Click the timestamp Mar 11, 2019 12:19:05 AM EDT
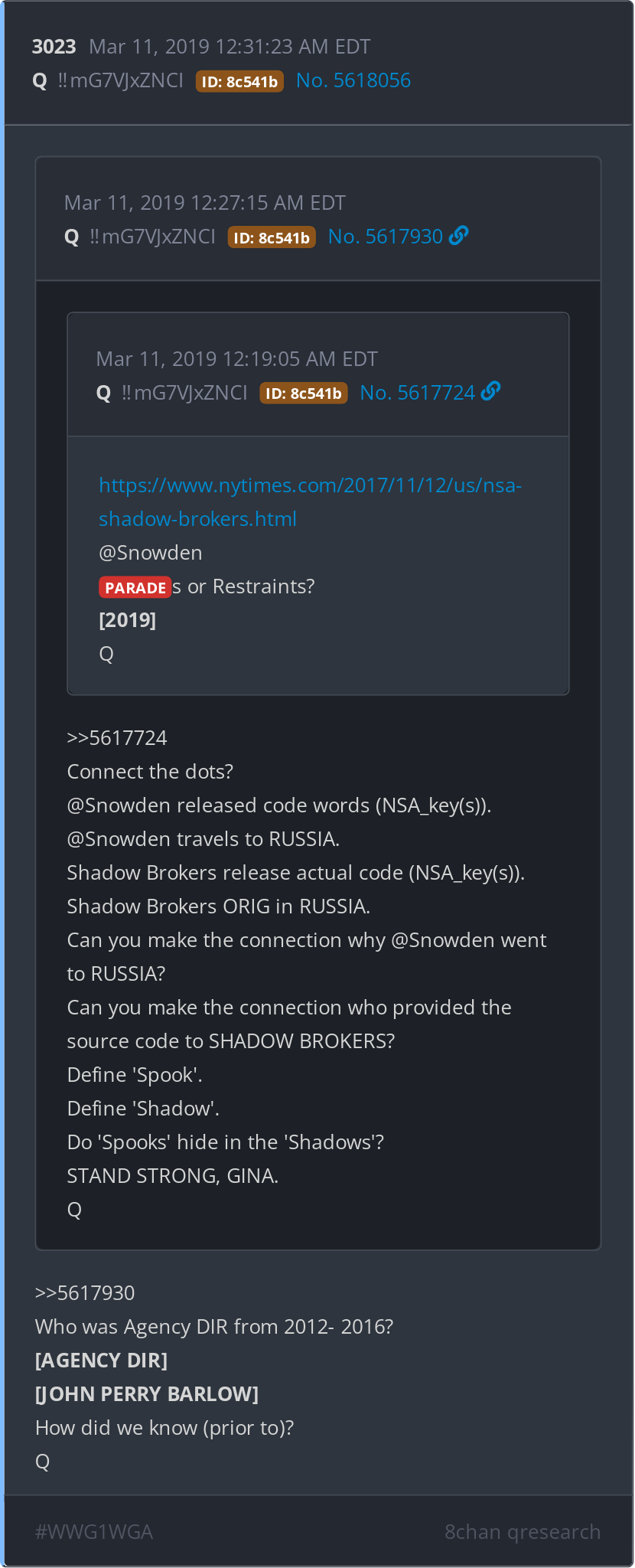The height and width of the screenshot is (1568, 635). [237, 359]
